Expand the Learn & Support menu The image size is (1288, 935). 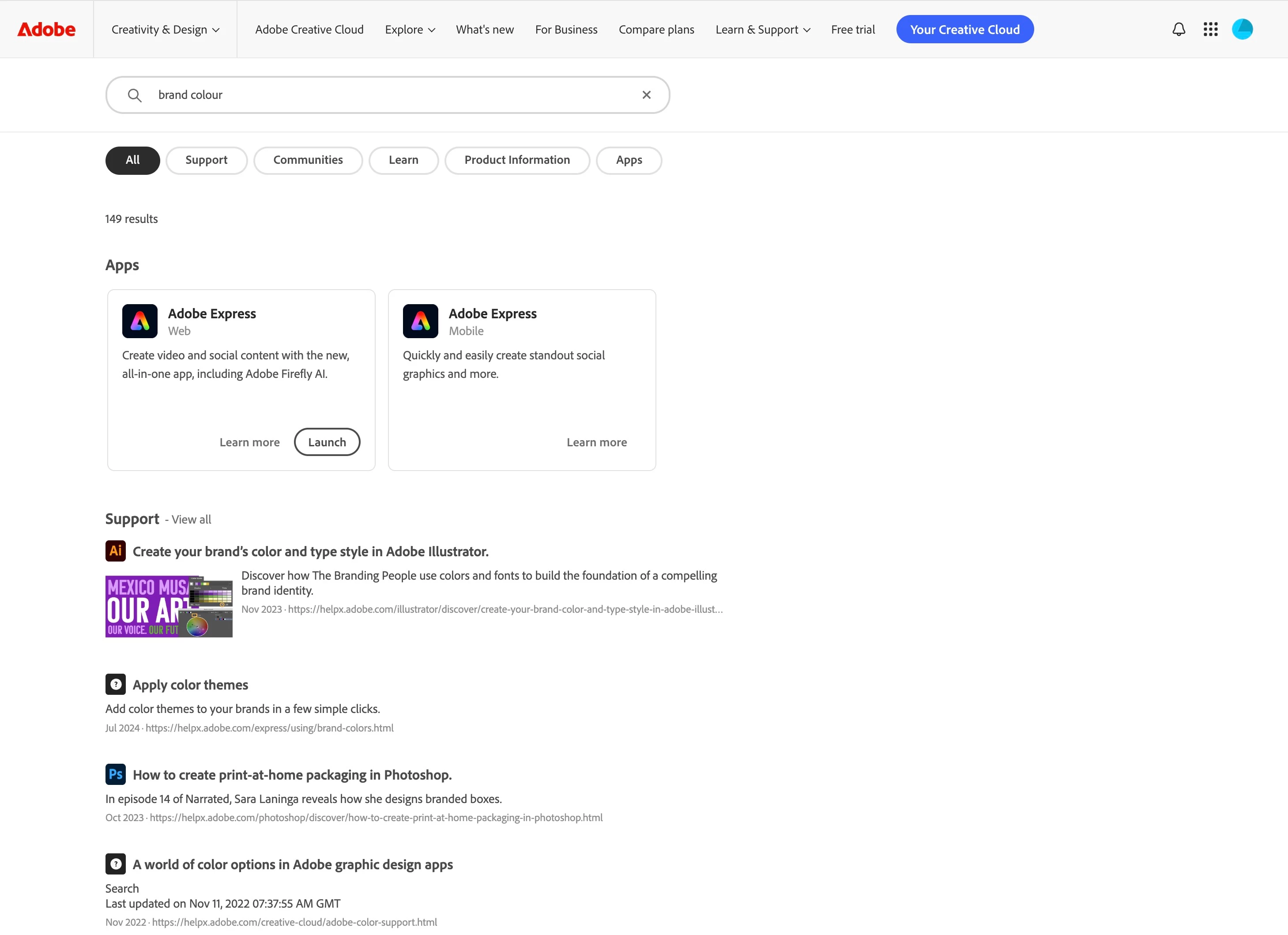click(x=763, y=30)
